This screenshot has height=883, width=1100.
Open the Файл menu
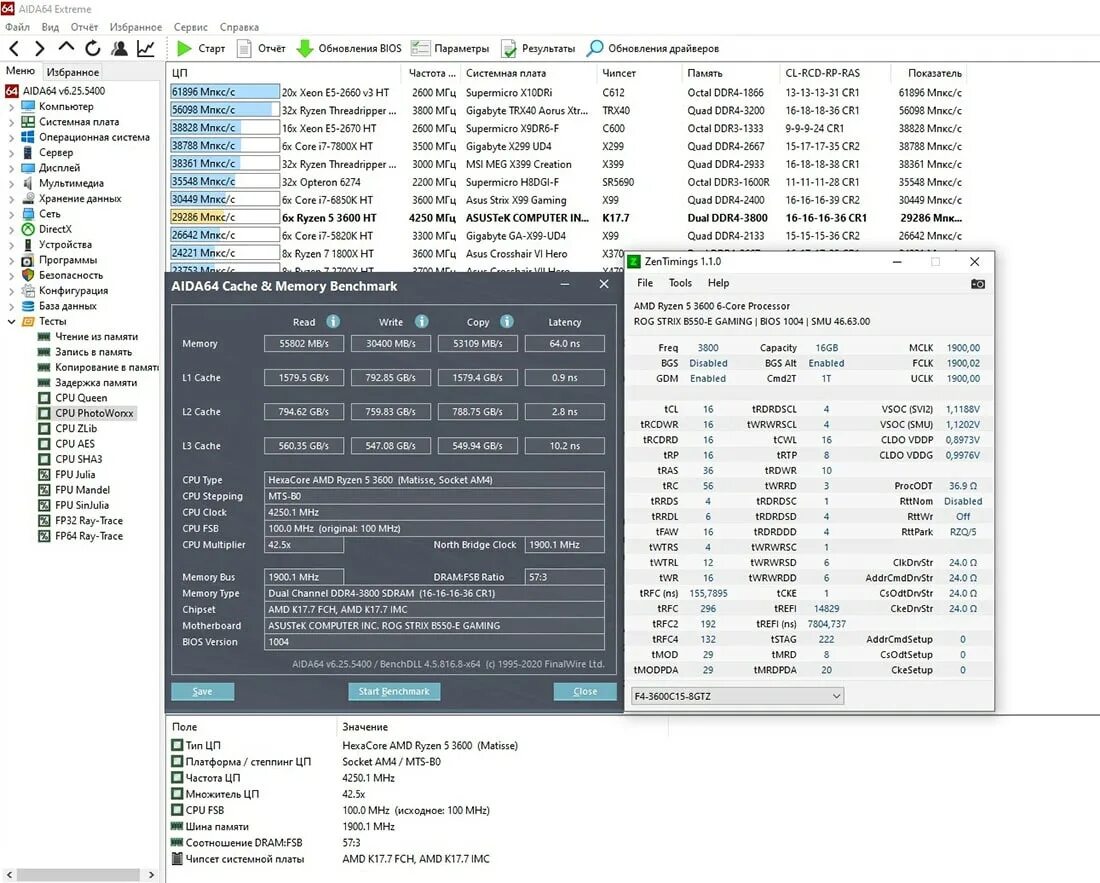17,27
